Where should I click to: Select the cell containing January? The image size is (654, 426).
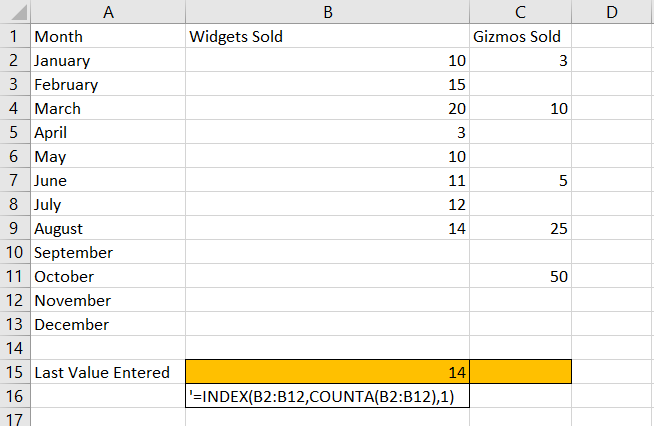108,60
